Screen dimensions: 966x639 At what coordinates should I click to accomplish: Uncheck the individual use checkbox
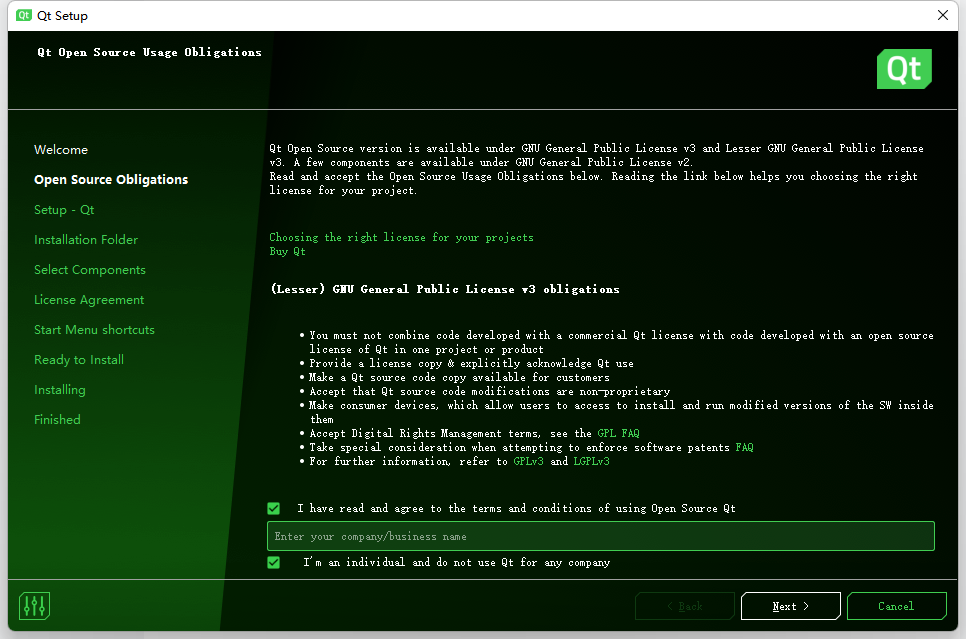[274, 563]
